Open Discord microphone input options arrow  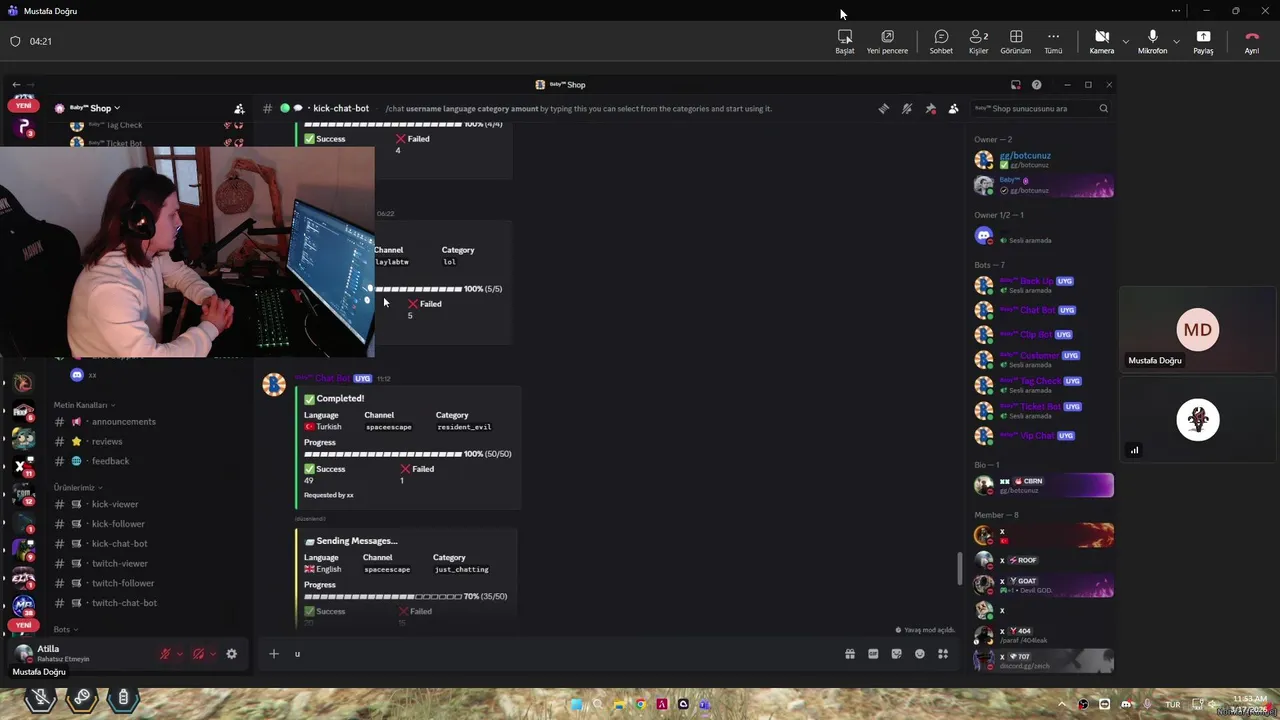(180, 654)
